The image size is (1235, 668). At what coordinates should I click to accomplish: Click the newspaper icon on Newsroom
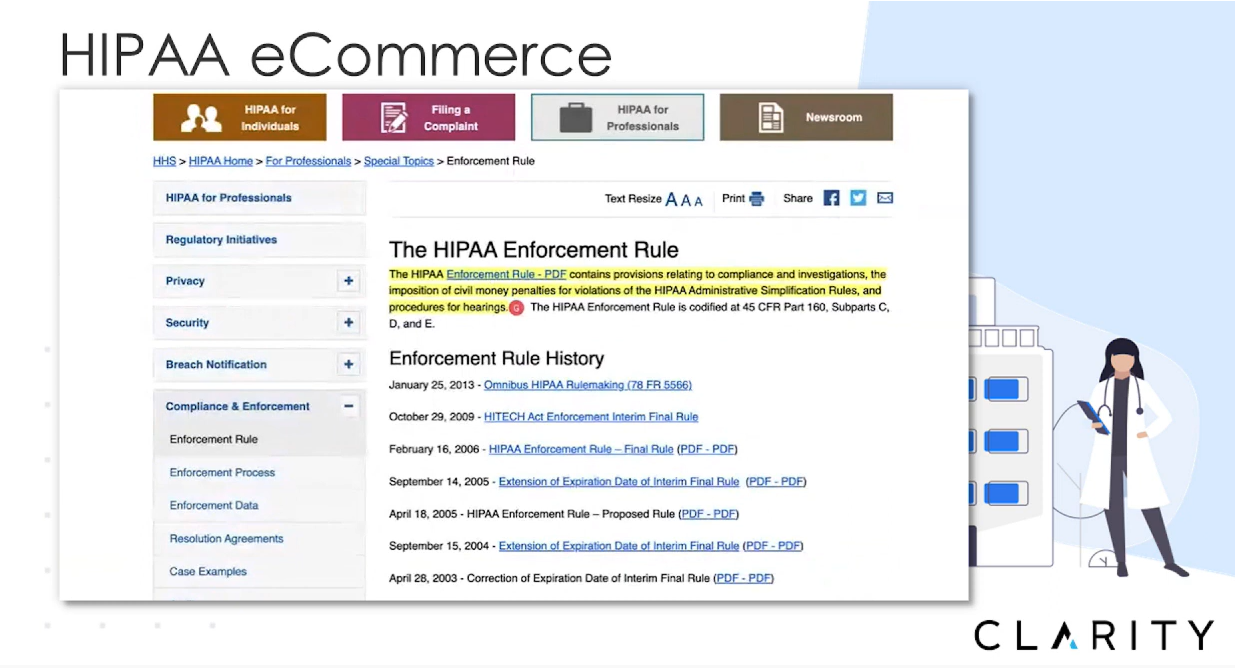pos(771,118)
